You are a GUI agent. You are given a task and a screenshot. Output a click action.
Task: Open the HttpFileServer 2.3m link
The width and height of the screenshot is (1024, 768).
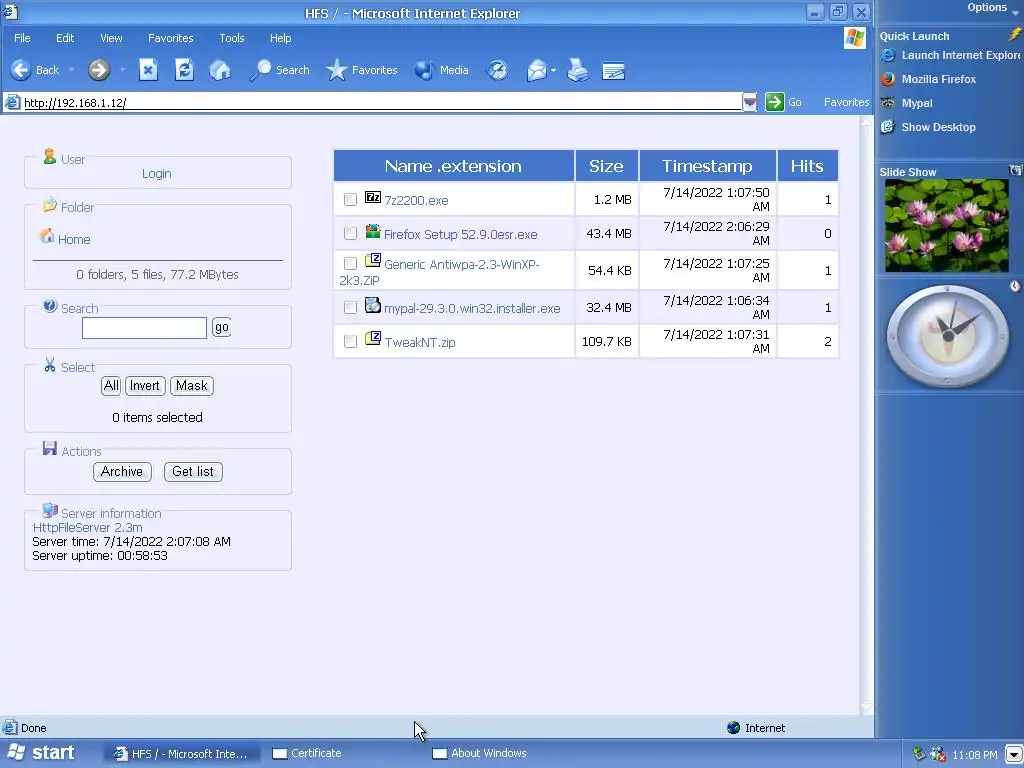click(x=88, y=527)
